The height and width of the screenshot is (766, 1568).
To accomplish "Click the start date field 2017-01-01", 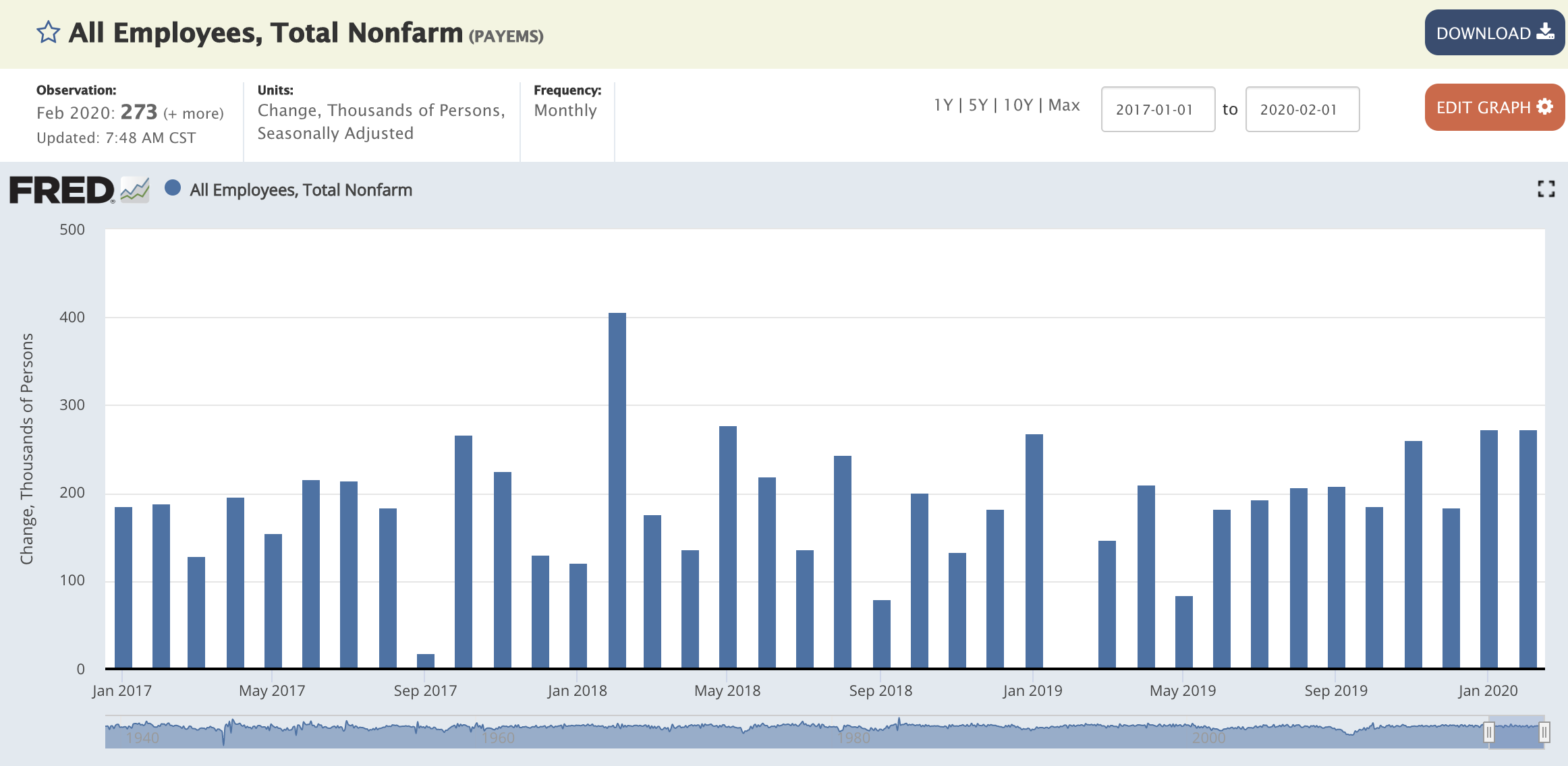I will pyautogui.click(x=1157, y=109).
